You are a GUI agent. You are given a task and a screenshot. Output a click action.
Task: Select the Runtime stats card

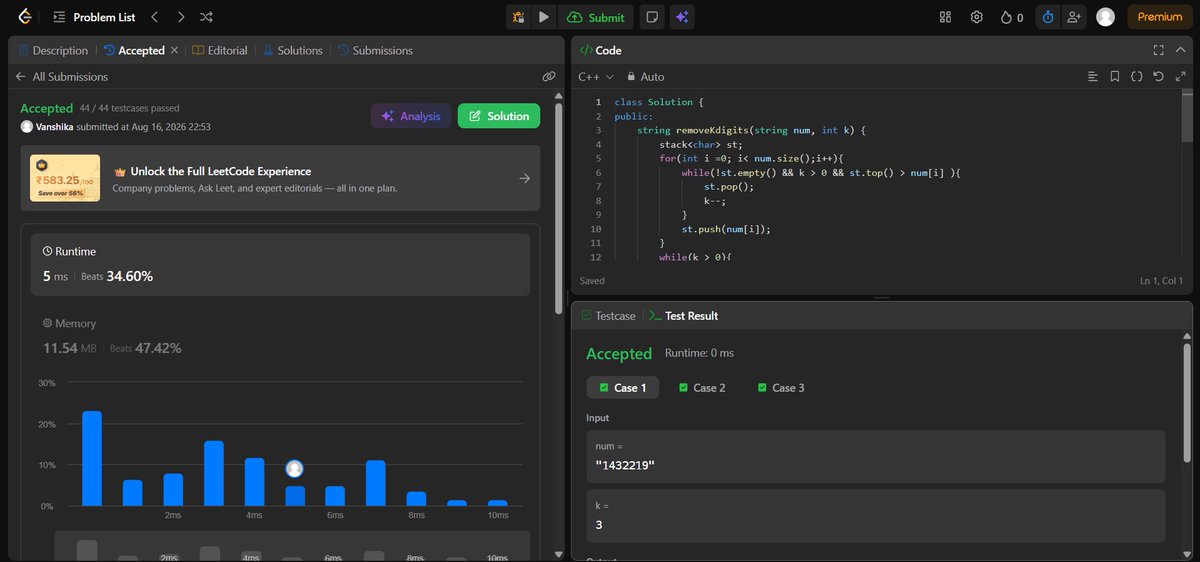tap(280, 264)
